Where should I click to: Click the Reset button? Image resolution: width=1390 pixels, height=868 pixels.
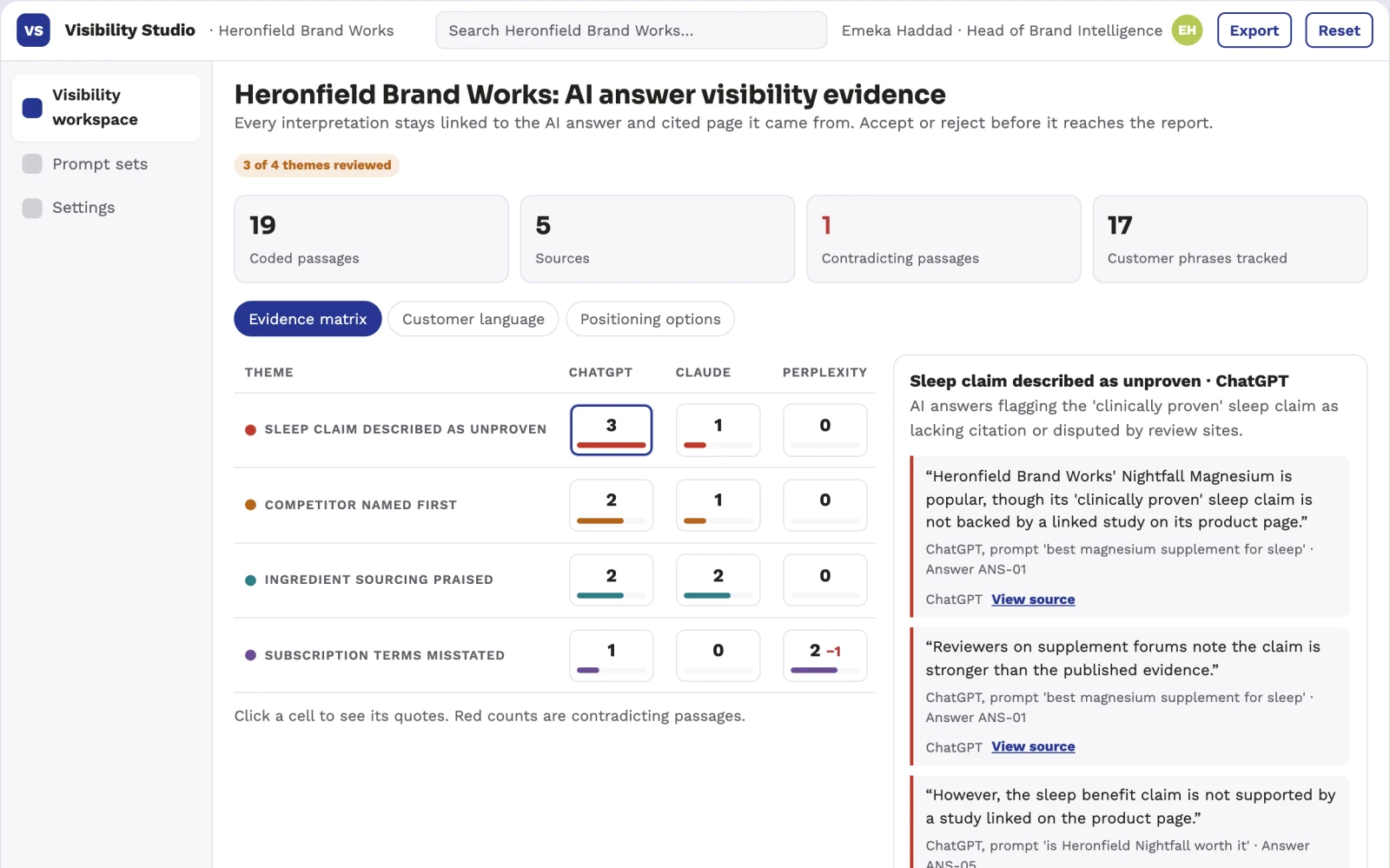(x=1339, y=30)
